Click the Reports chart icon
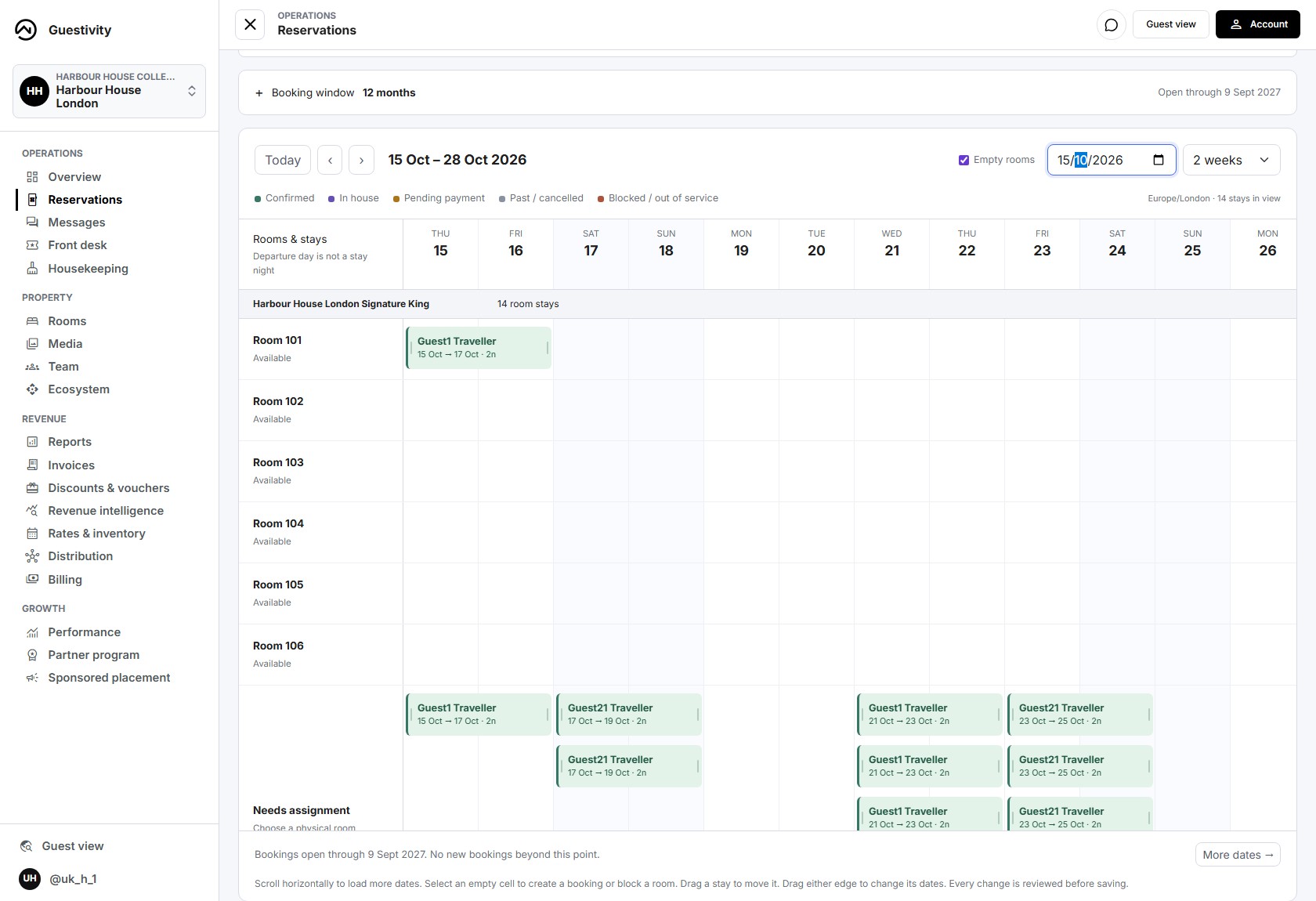The height and width of the screenshot is (901, 1316). [32, 442]
